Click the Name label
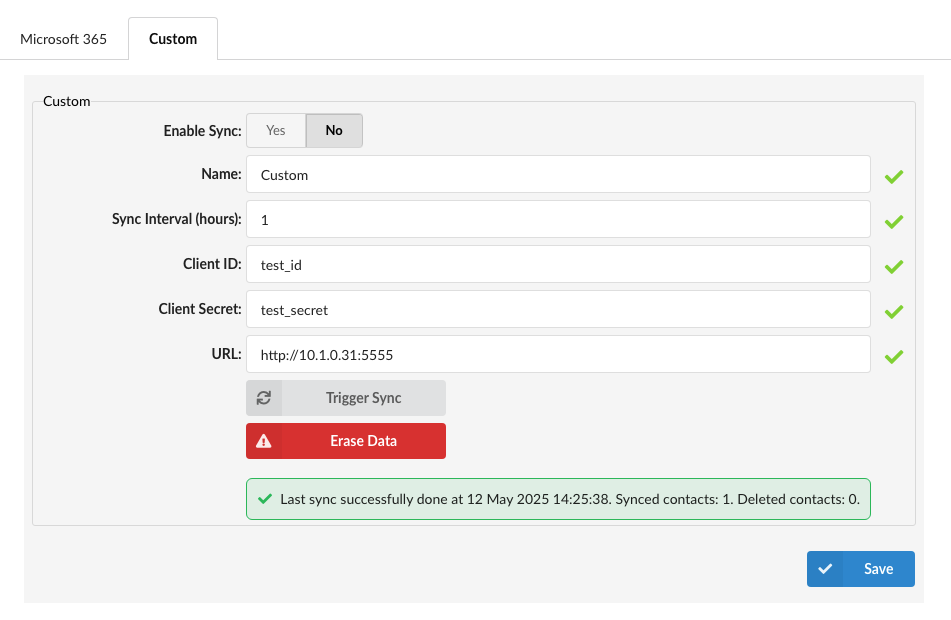951x620 pixels. click(x=221, y=174)
